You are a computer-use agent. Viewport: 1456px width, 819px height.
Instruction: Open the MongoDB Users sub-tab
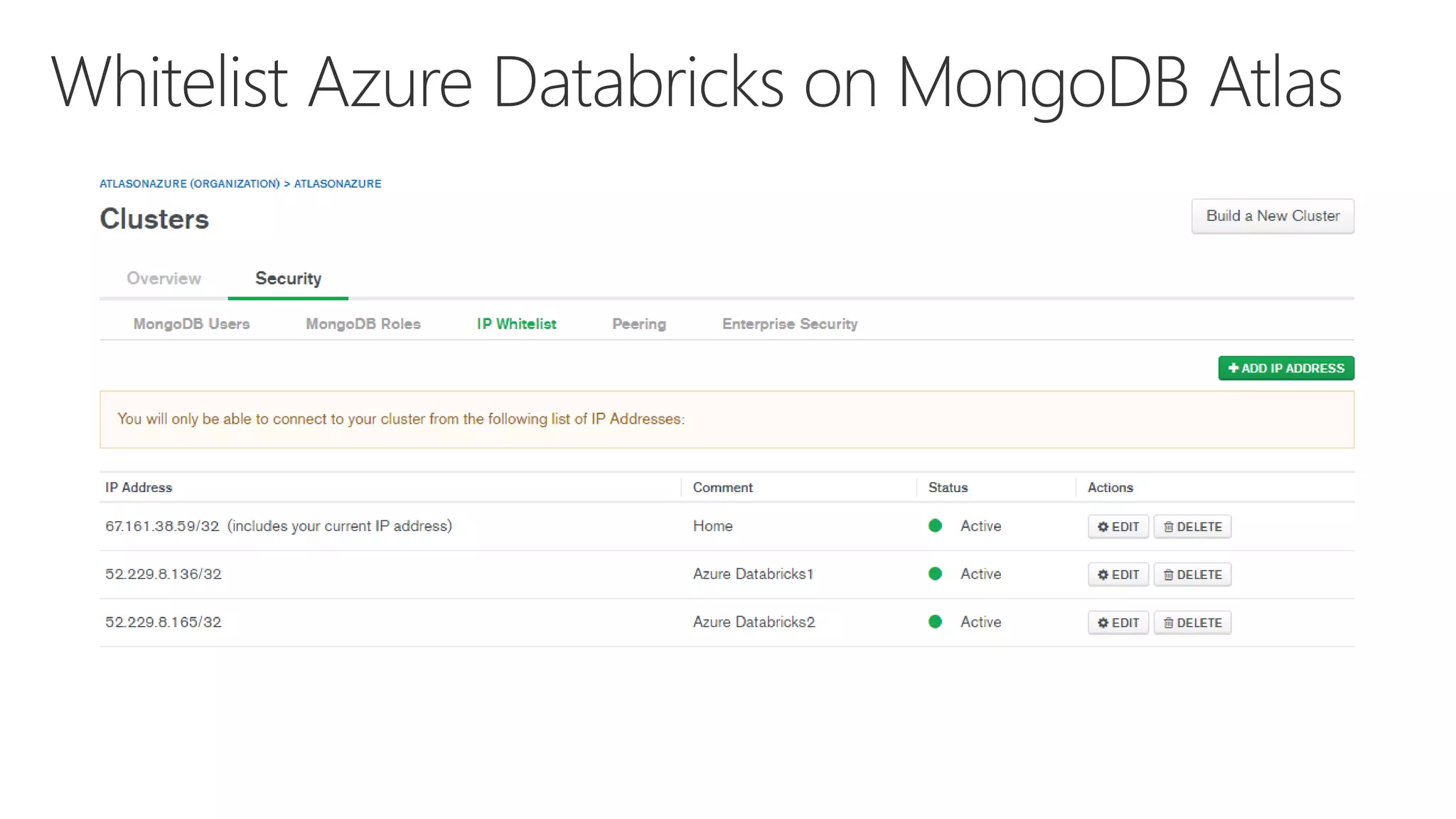[x=191, y=324]
